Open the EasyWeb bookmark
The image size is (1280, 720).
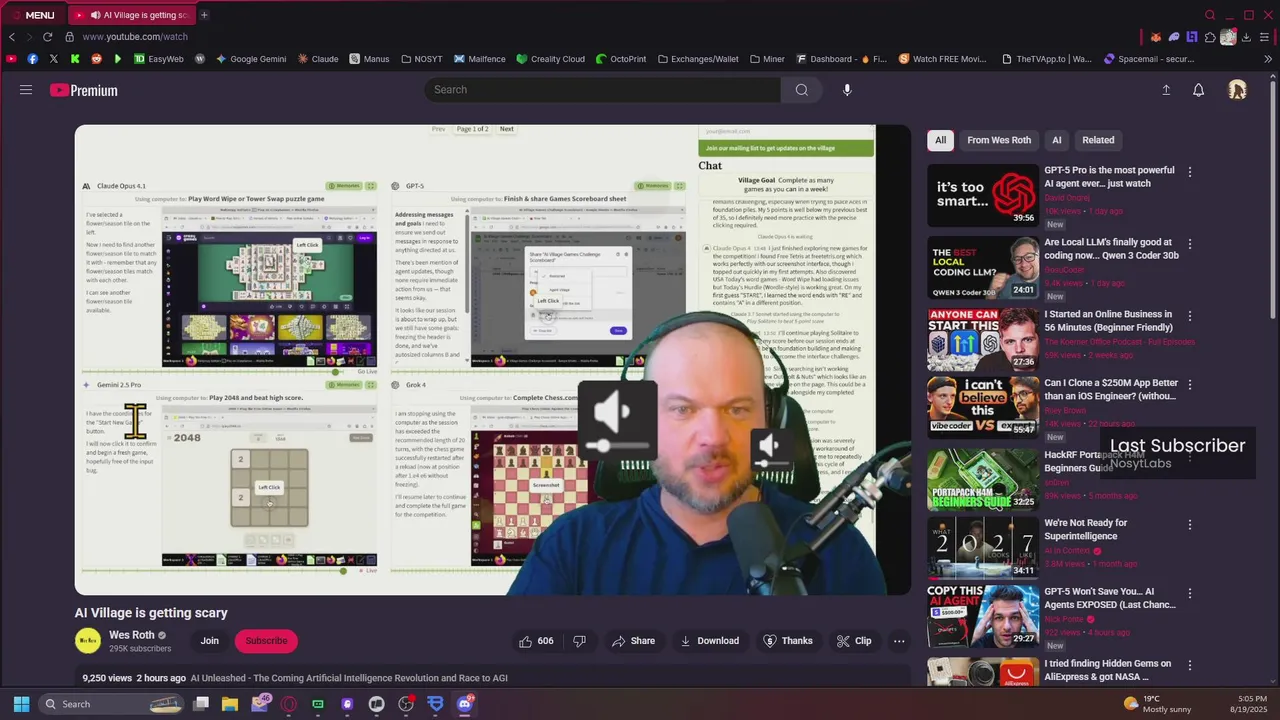[x=159, y=59]
